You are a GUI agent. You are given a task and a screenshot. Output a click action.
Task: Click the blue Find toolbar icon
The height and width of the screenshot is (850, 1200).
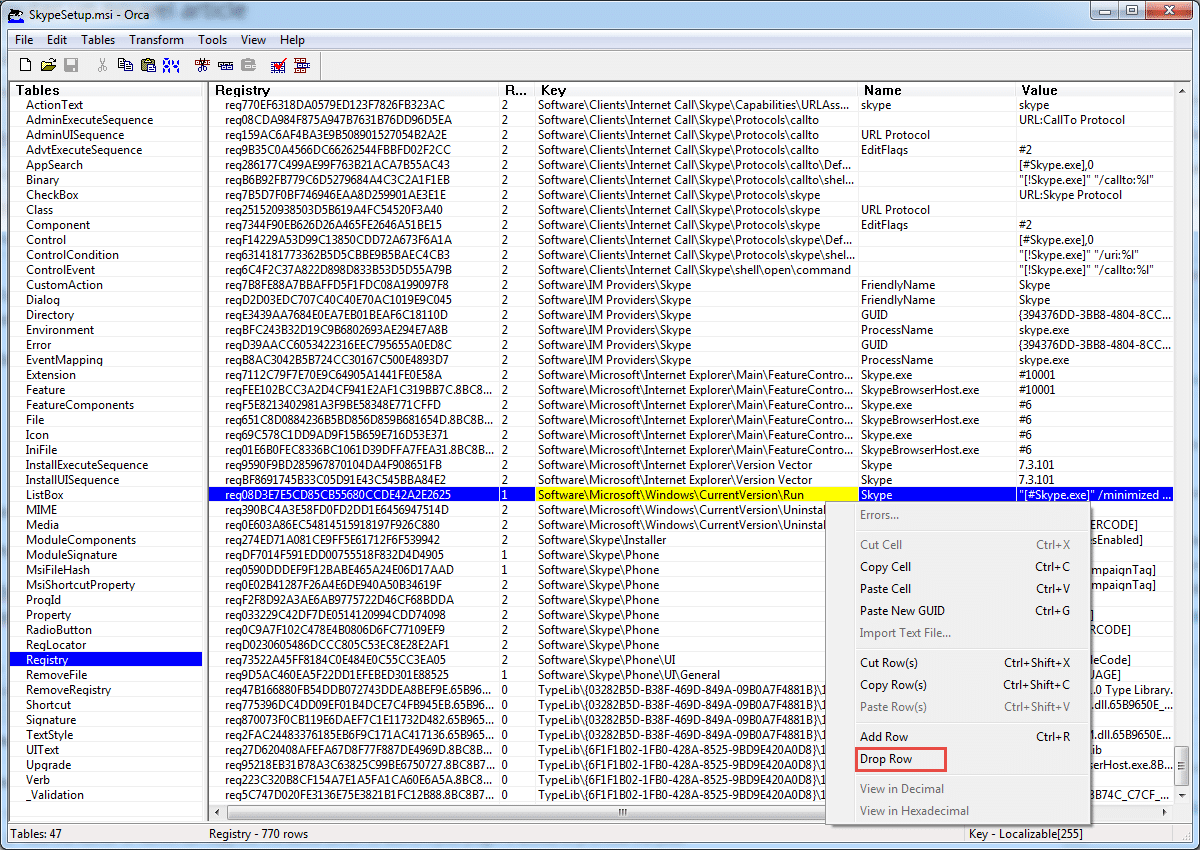tap(171, 65)
